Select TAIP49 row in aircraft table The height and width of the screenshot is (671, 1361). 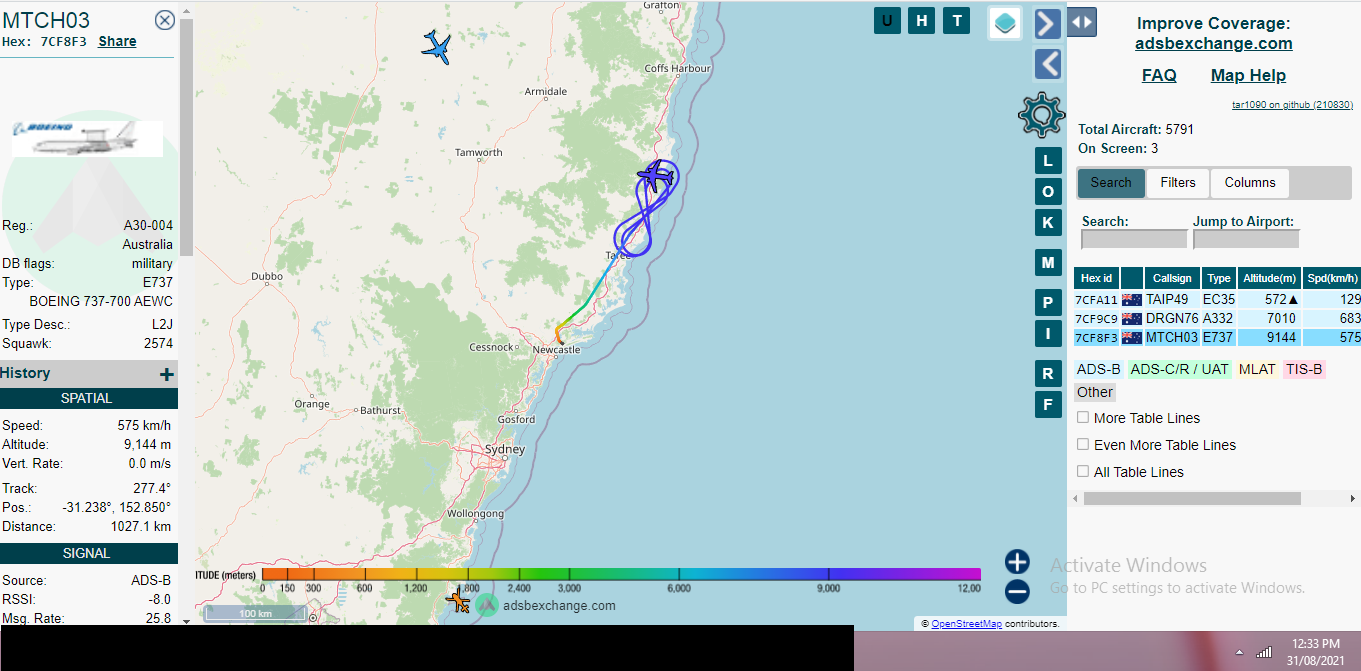click(x=1218, y=299)
